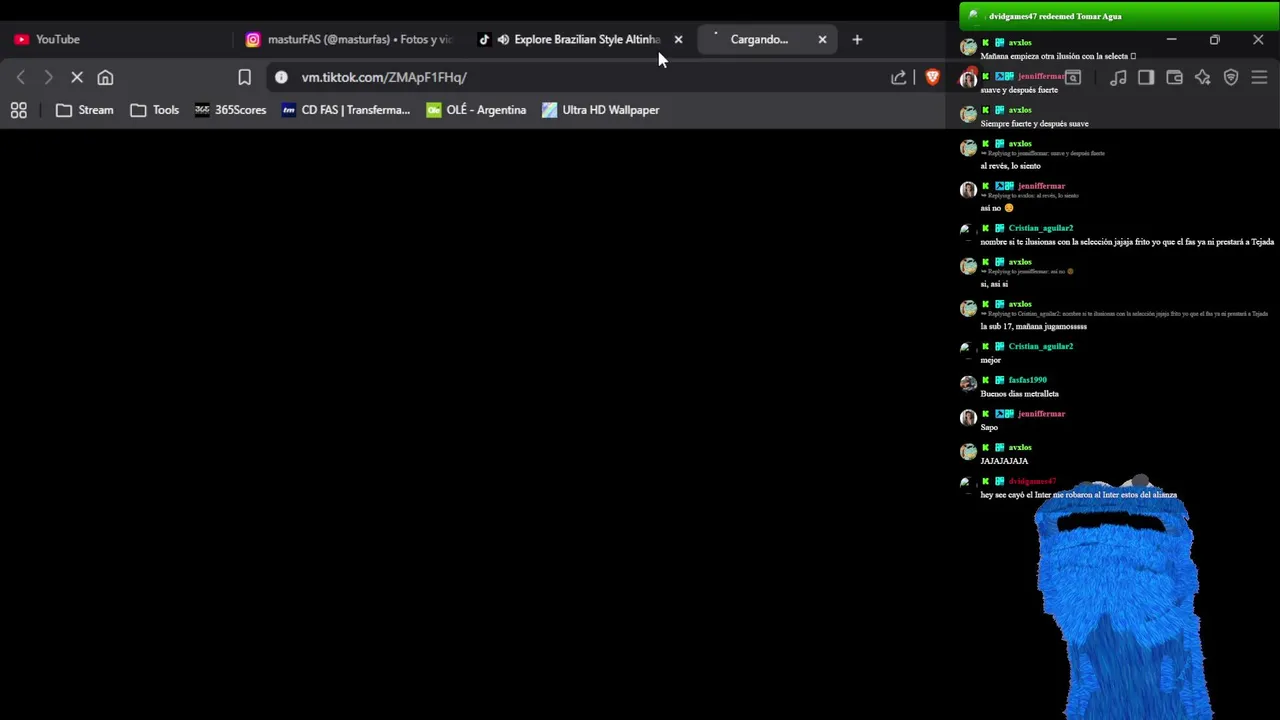Open the 365Scores bookmark
The height and width of the screenshot is (720, 1280).
point(230,110)
